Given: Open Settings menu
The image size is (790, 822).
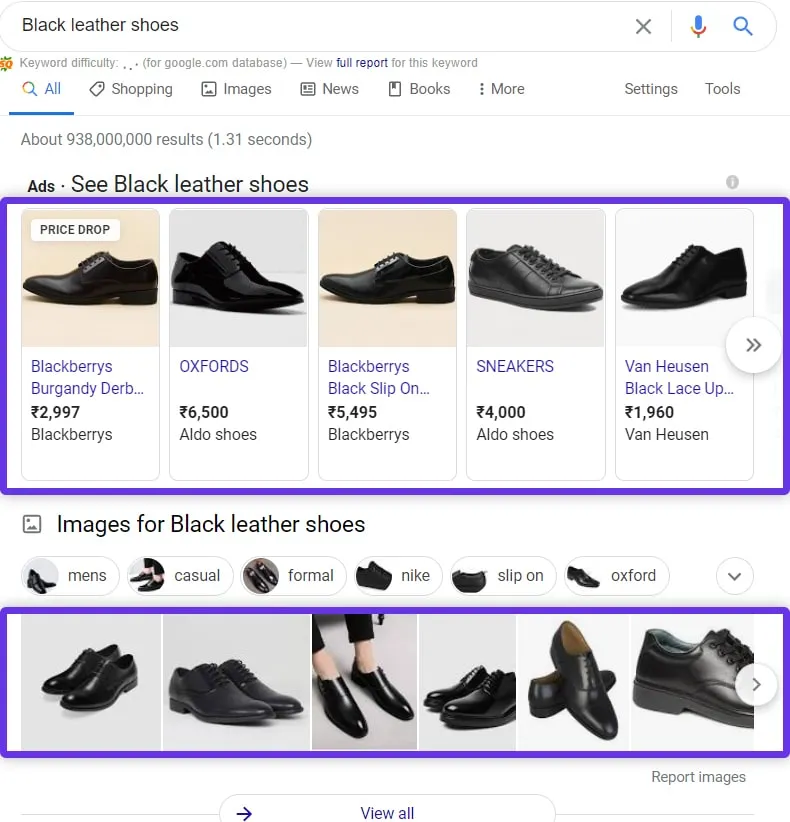Looking at the screenshot, I should click(x=651, y=89).
